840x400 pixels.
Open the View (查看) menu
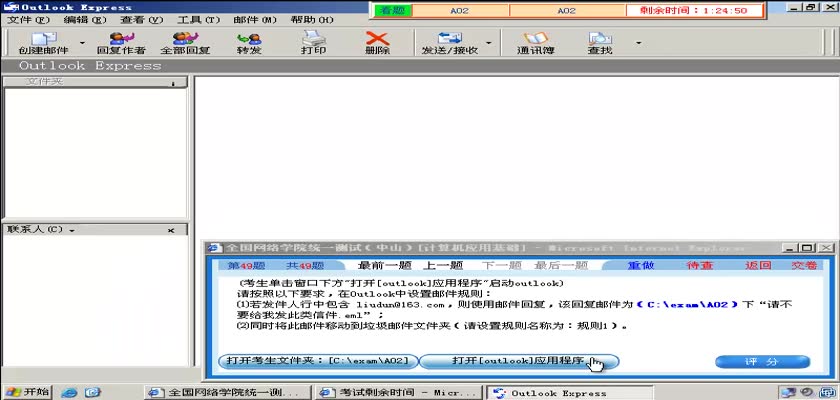pos(141,20)
